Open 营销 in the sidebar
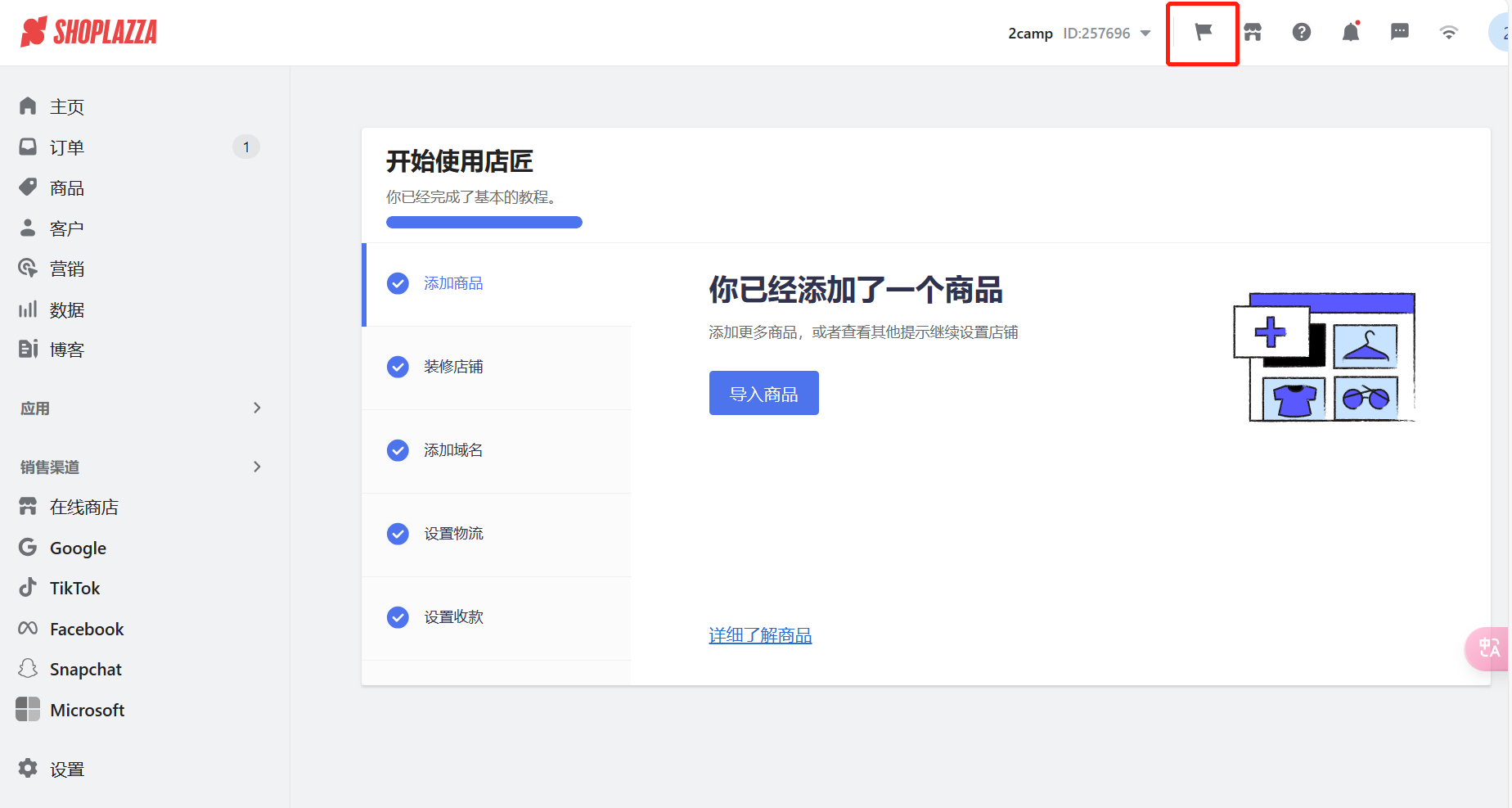This screenshot has height=808, width=1512. pyautogui.click(x=67, y=269)
